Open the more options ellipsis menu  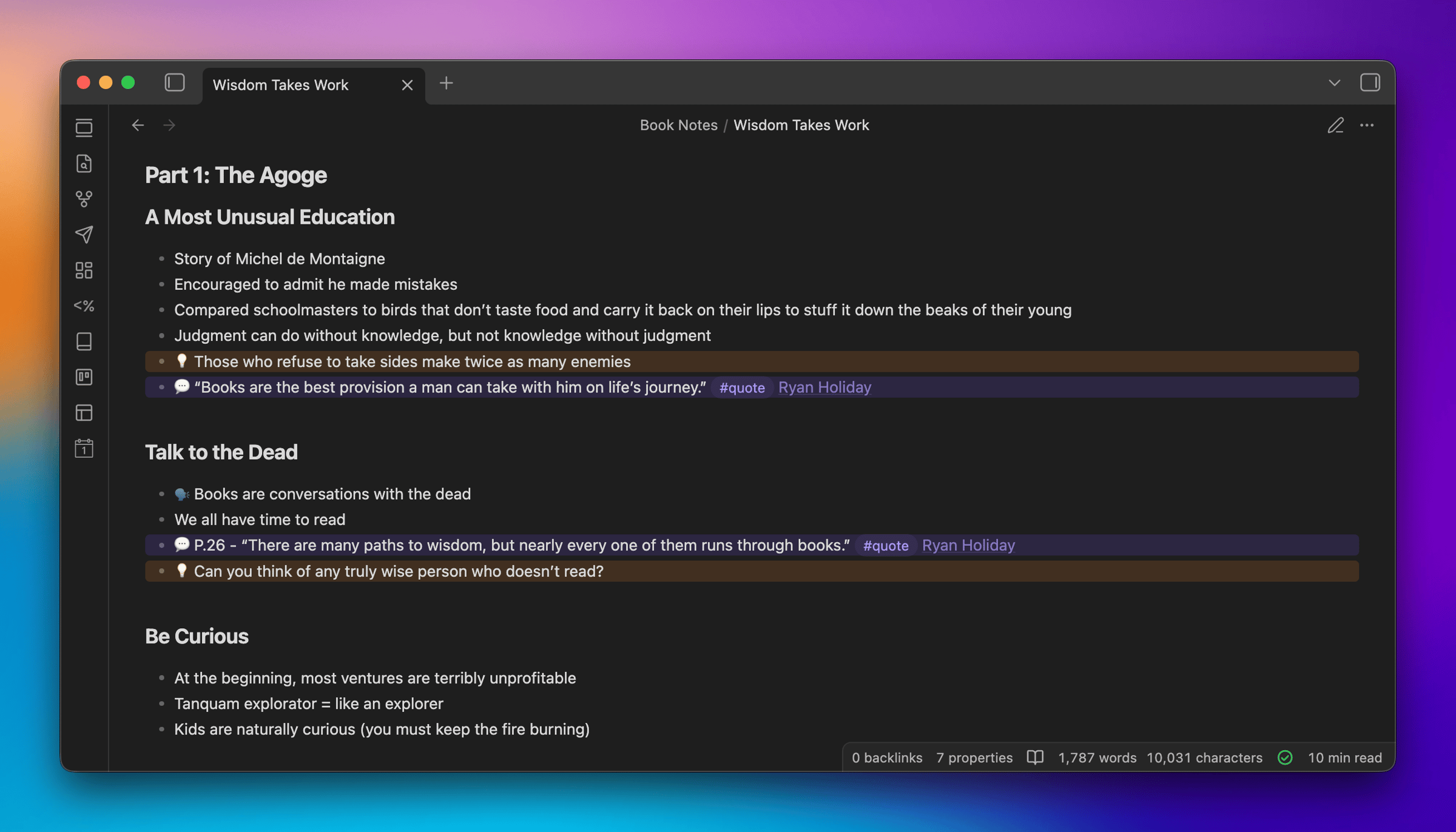(1367, 126)
